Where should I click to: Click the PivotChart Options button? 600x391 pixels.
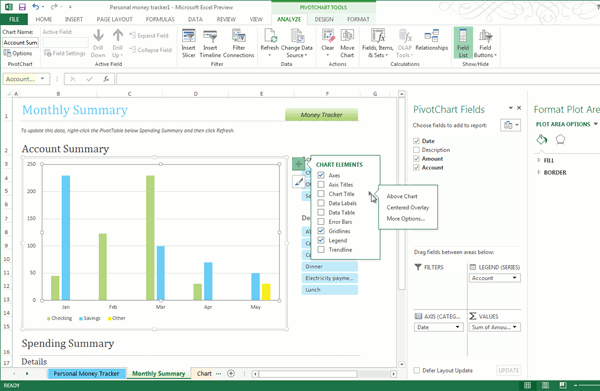click(18, 53)
